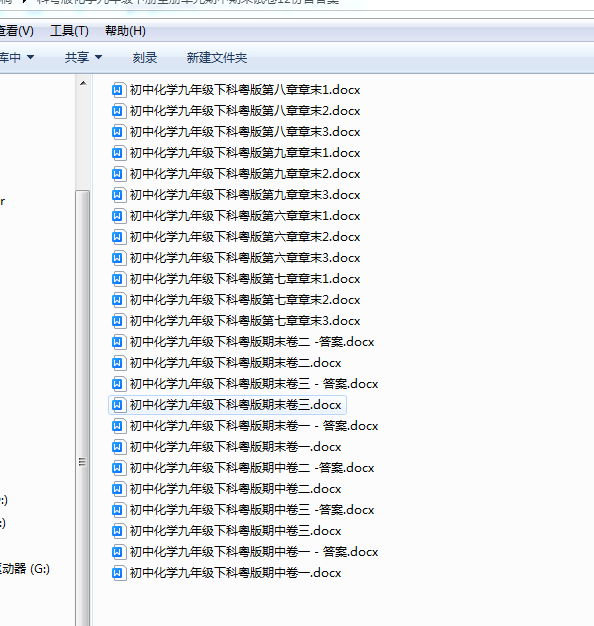Select the icon beside 第七章章末1.docx
The image size is (594, 626).
pyautogui.click(x=117, y=279)
